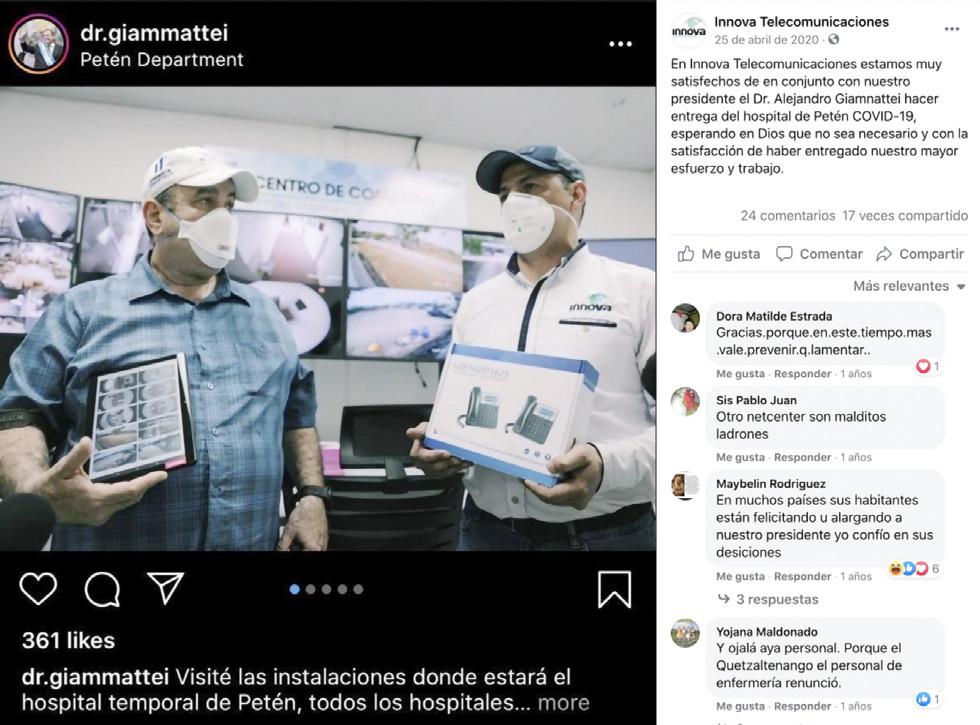Click the globe public audience icon

pos(834,39)
